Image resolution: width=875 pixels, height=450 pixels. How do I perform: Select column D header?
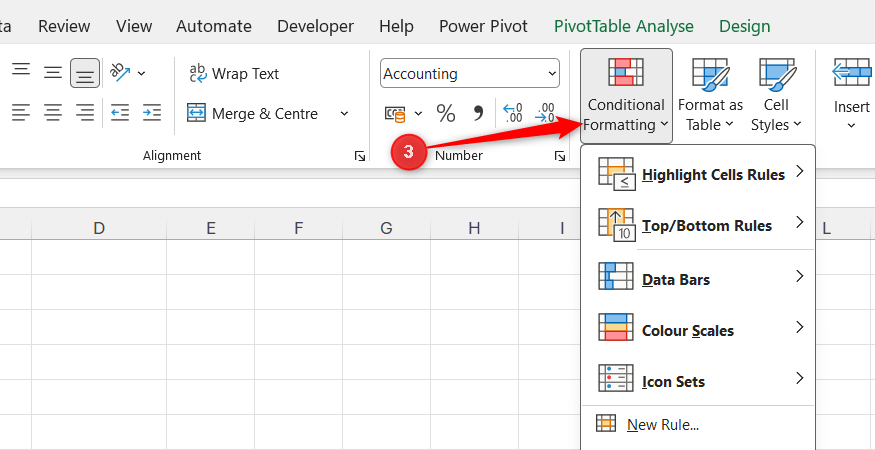(99, 228)
